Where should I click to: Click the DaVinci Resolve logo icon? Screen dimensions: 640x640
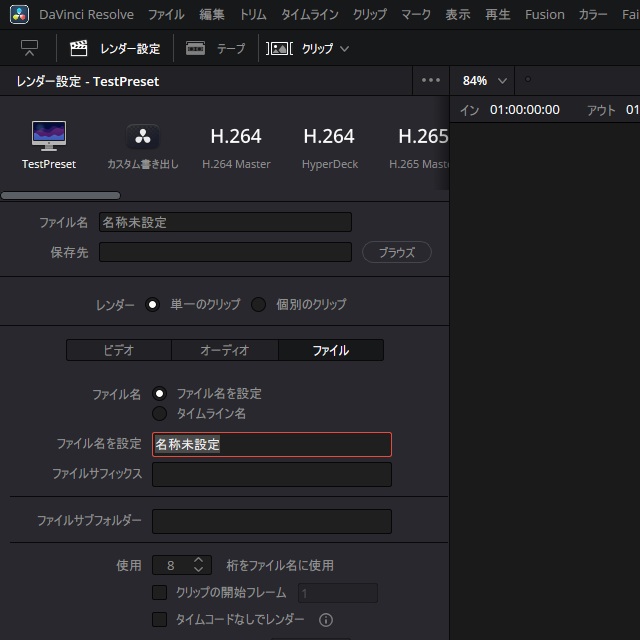pos(20,15)
